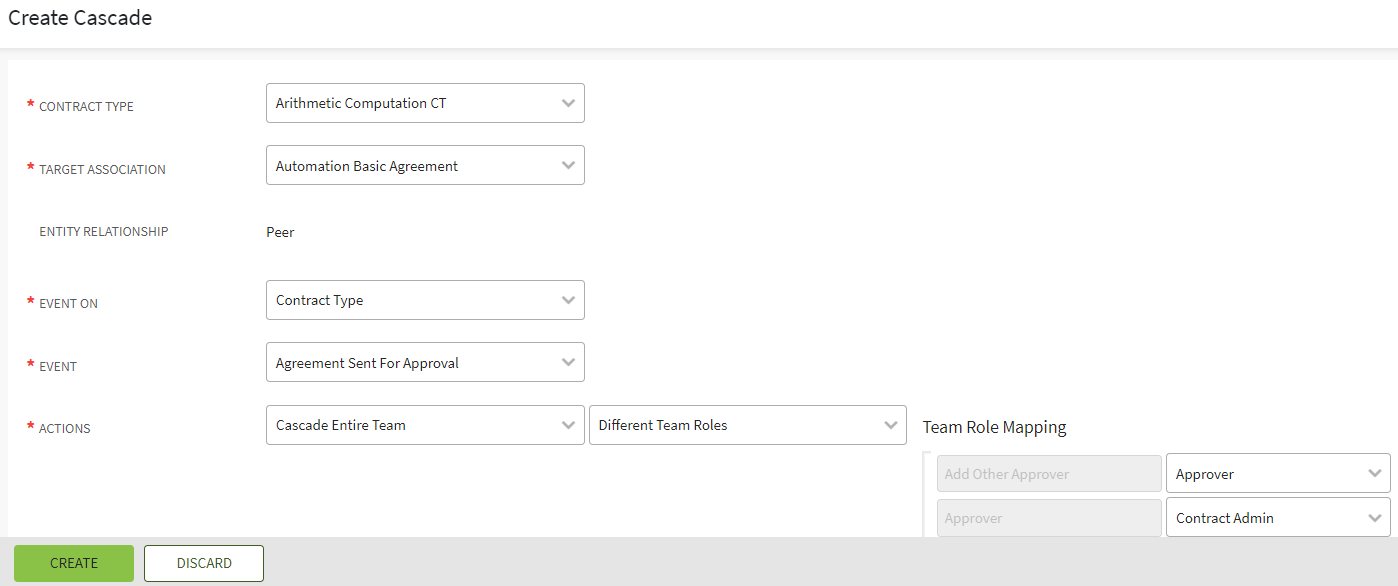Open the Agreement Sent For Approval dropdown
Screen dimensions: 1398x586
tap(425, 363)
